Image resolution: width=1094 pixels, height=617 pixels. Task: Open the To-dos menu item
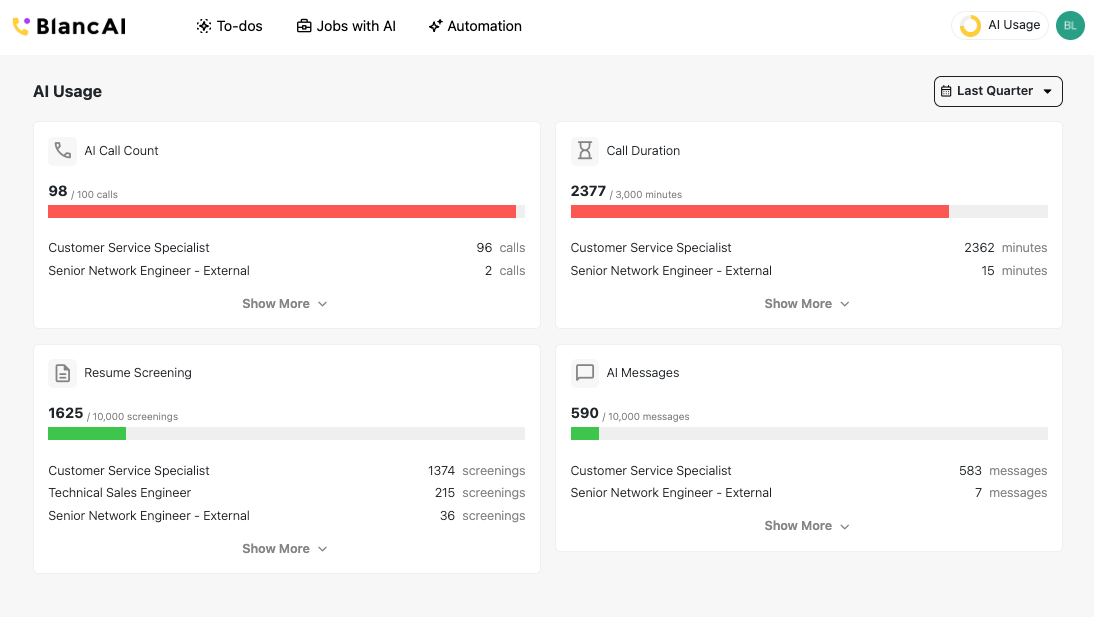click(229, 26)
